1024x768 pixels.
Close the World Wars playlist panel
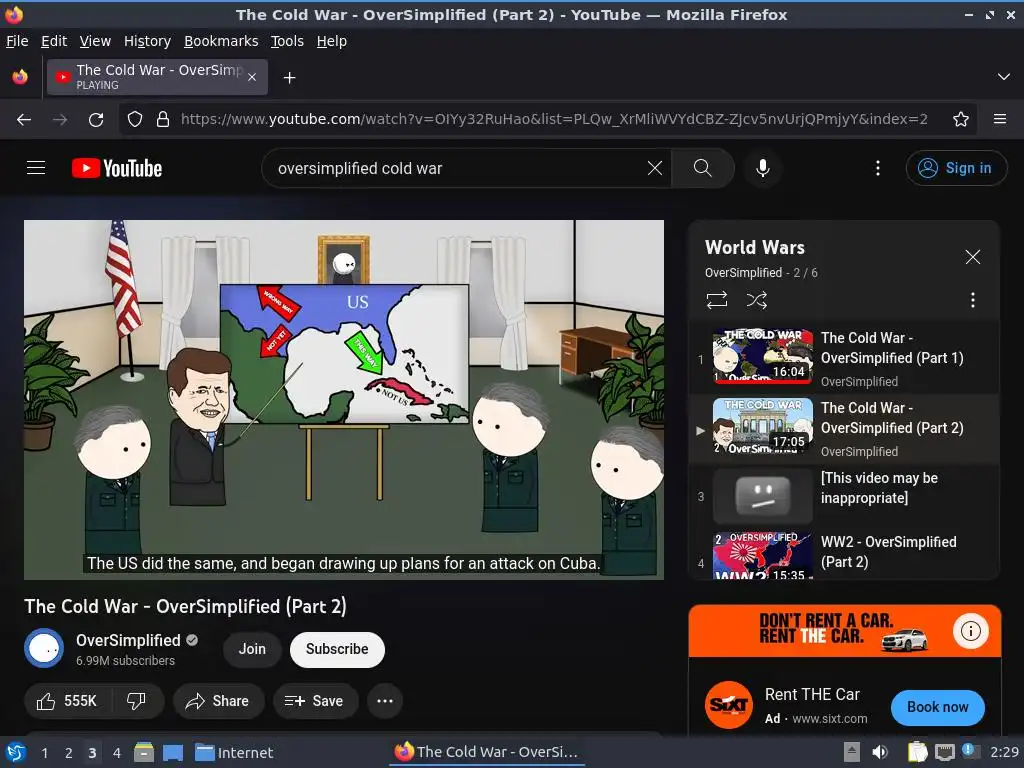point(972,257)
